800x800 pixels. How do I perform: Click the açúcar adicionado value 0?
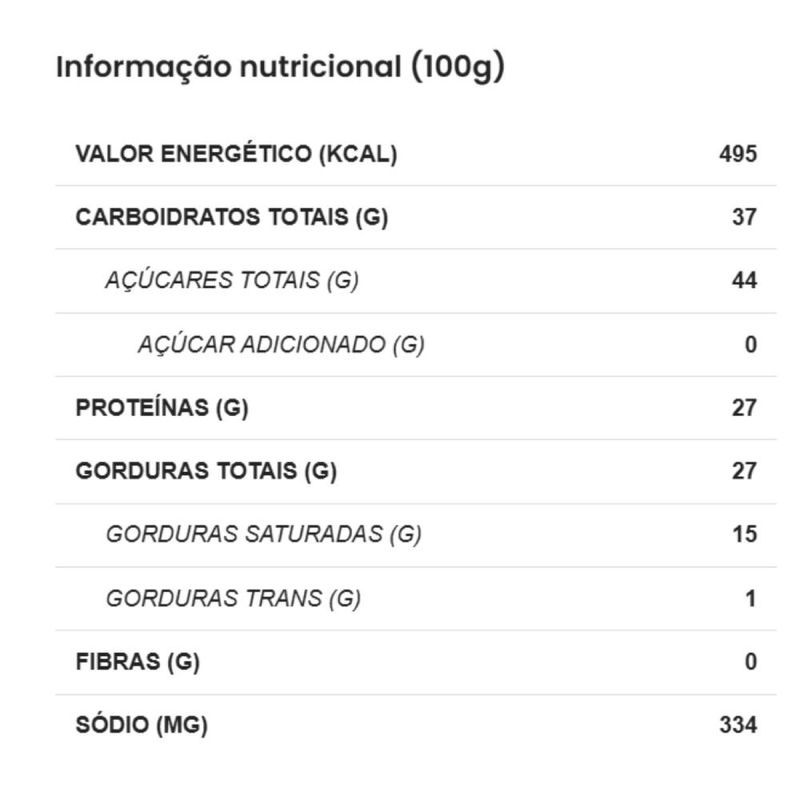click(x=751, y=345)
